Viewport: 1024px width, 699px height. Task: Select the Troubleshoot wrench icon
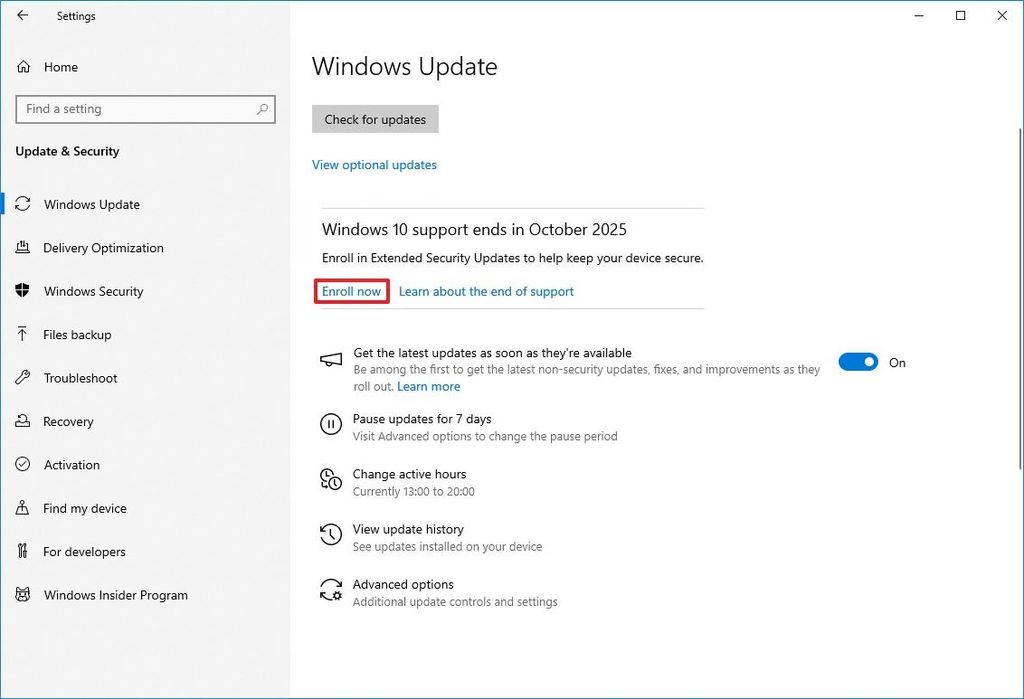(x=23, y=378)
